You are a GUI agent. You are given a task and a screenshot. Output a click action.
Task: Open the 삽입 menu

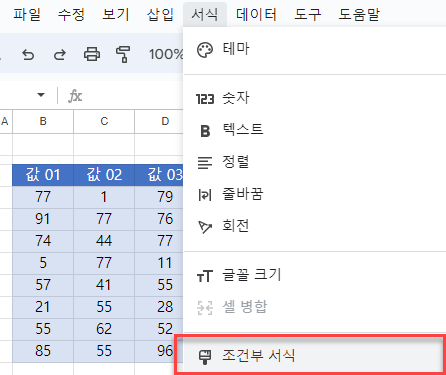tap(160, 14)
